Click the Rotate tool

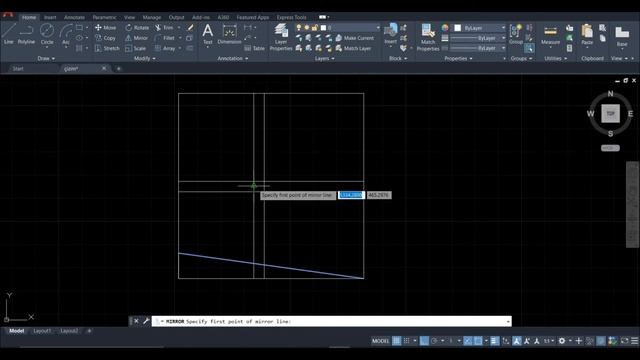(x=137, y=28)
